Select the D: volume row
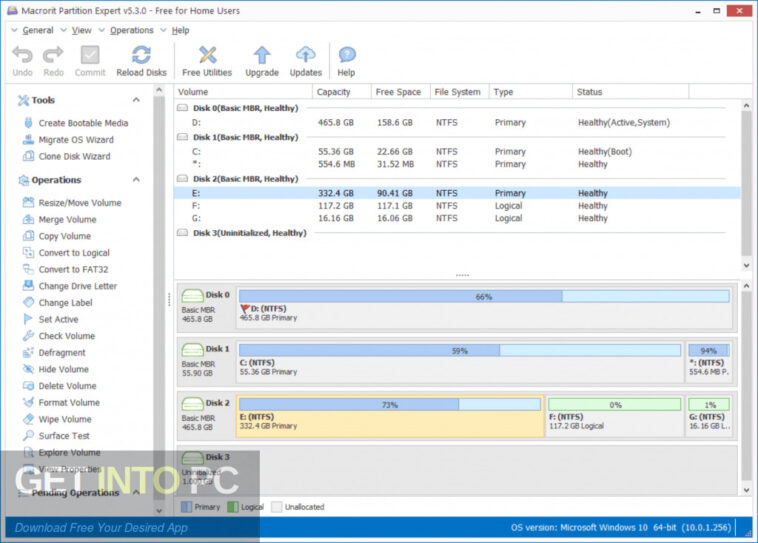Screen dimensions: 758x543 coord(457,123)
